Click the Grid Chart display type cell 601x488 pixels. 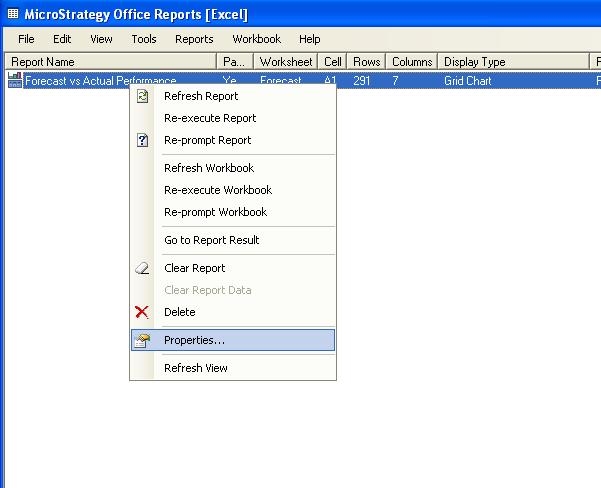point(468,81)
